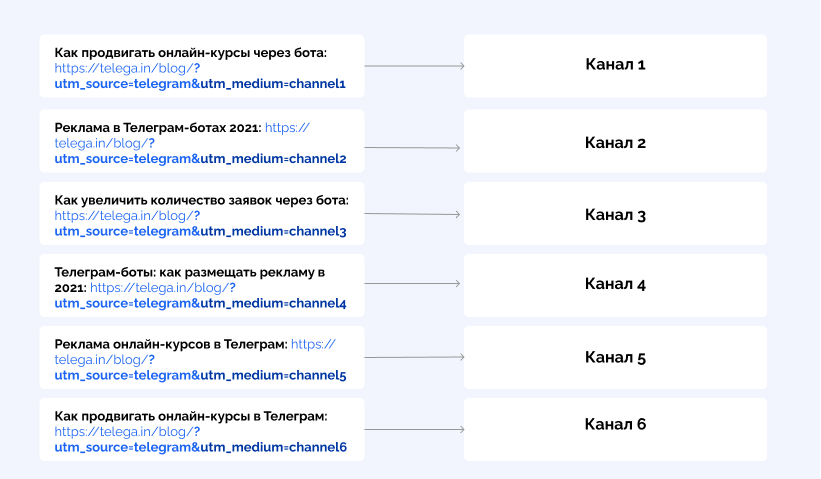Screen dimensions: 821x479
Task: Select the Канал 4 box
Action: click(x=615, y=285)
